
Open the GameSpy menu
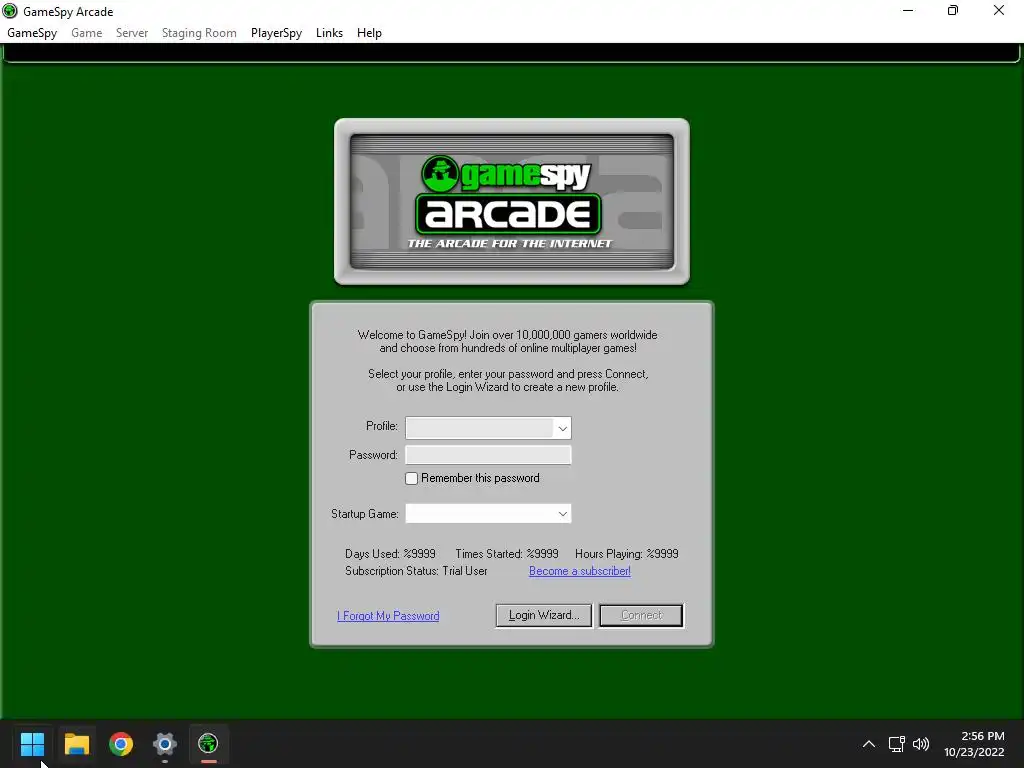coord(32,33)
